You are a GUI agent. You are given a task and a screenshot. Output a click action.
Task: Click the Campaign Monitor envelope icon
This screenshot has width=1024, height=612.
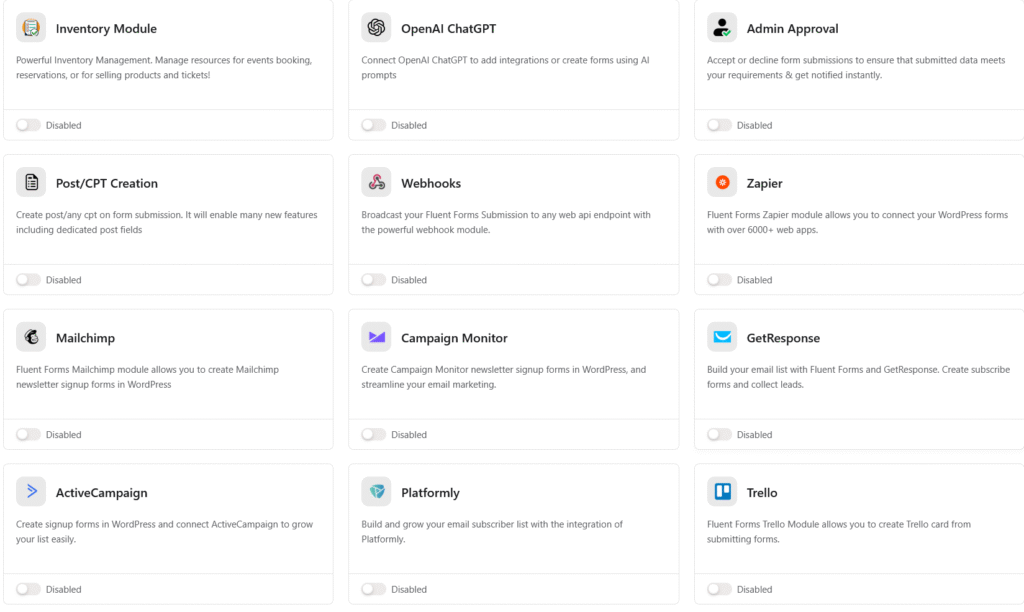click(376, 337)
